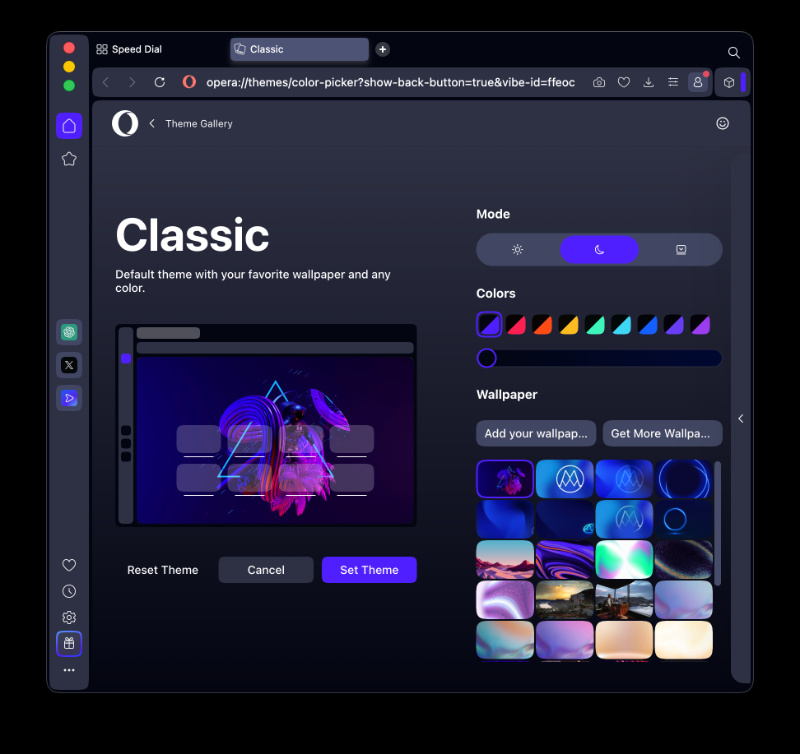The width and height of the screenshot is (800, 754).
Task: Open the three-dots sidebar menu
Action: point(69,670)
